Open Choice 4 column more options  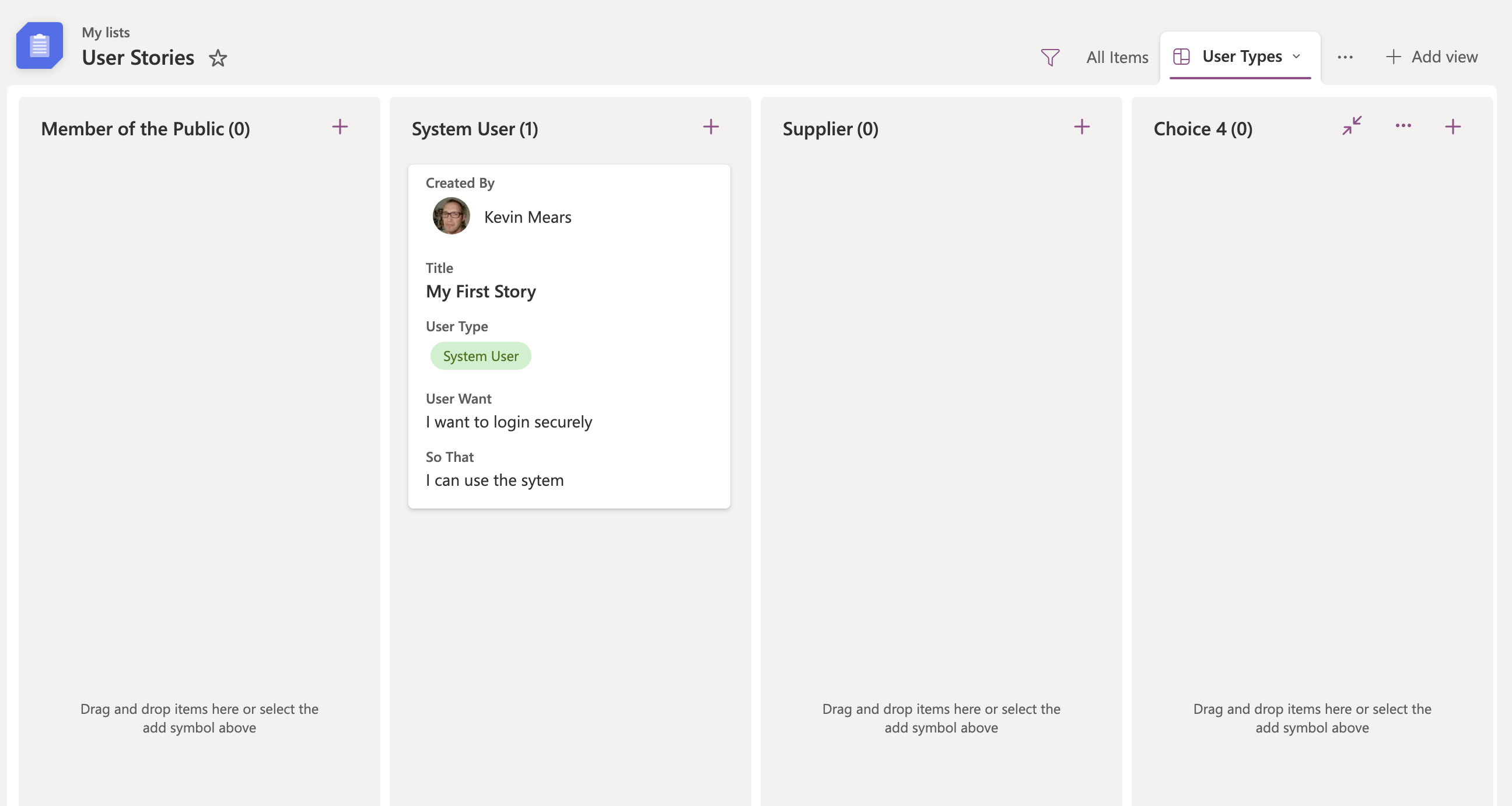pyautogui.click(x=1403, y=125)
